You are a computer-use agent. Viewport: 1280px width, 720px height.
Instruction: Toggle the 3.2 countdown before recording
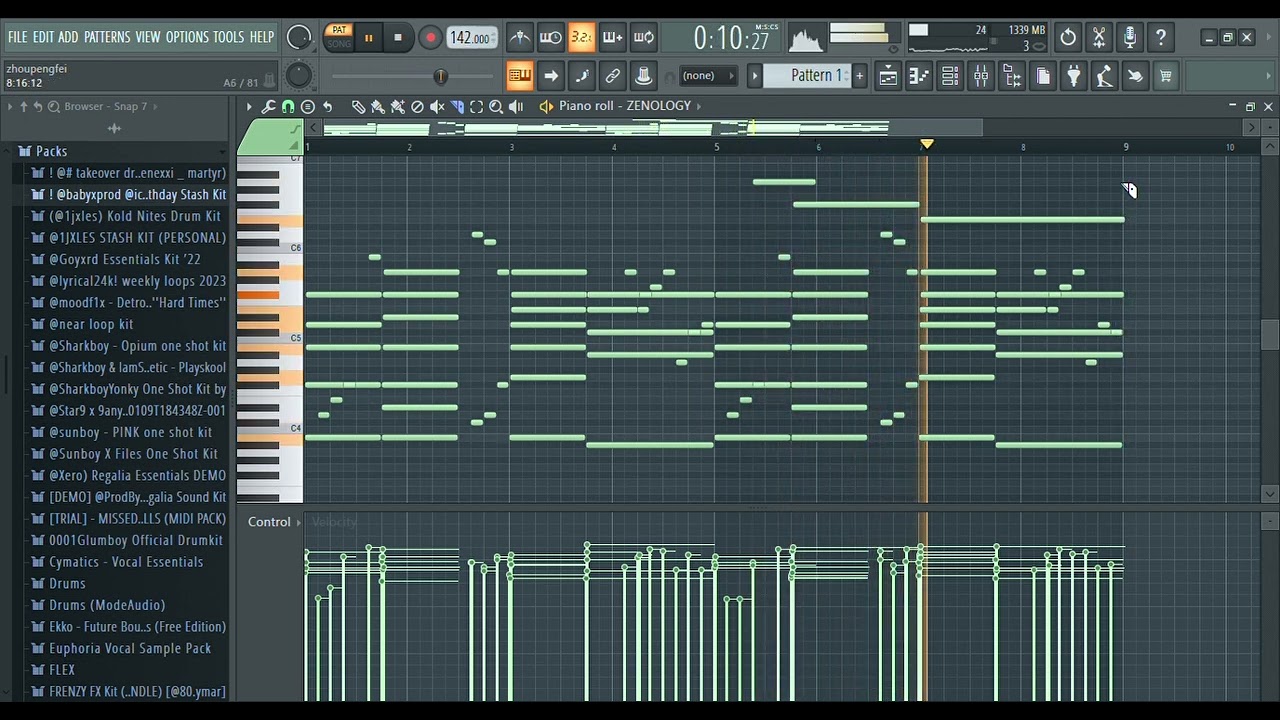(x=581, y=38)
